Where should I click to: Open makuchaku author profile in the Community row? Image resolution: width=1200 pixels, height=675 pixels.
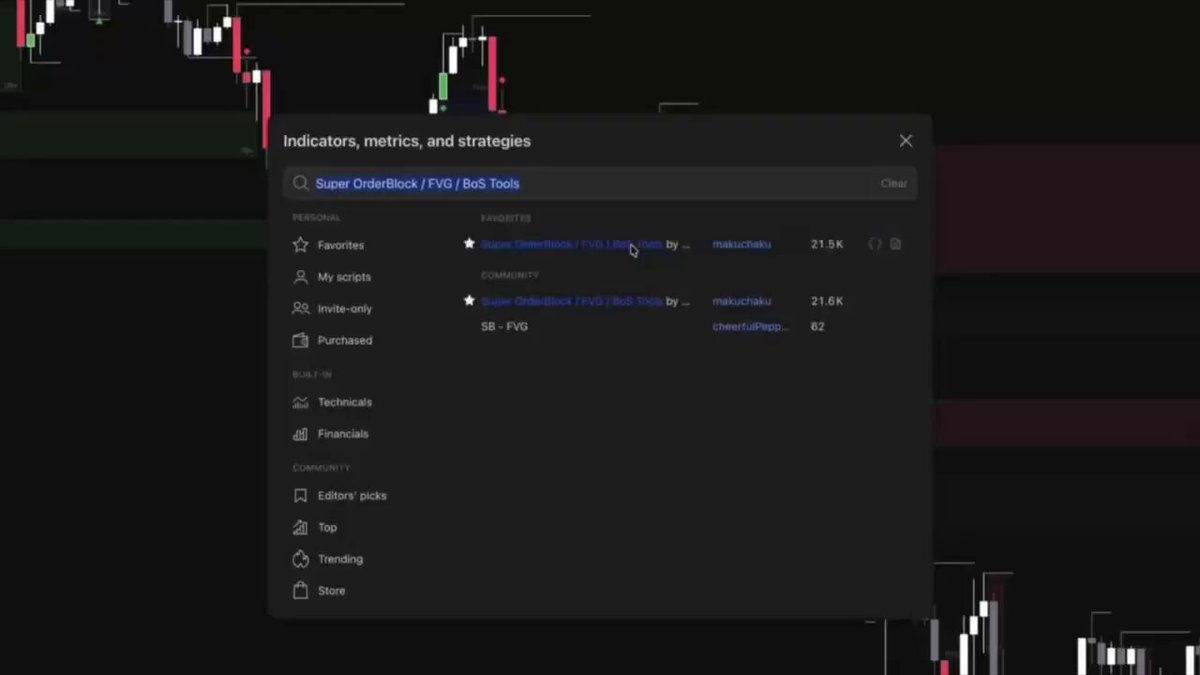[x=741, y=301]
